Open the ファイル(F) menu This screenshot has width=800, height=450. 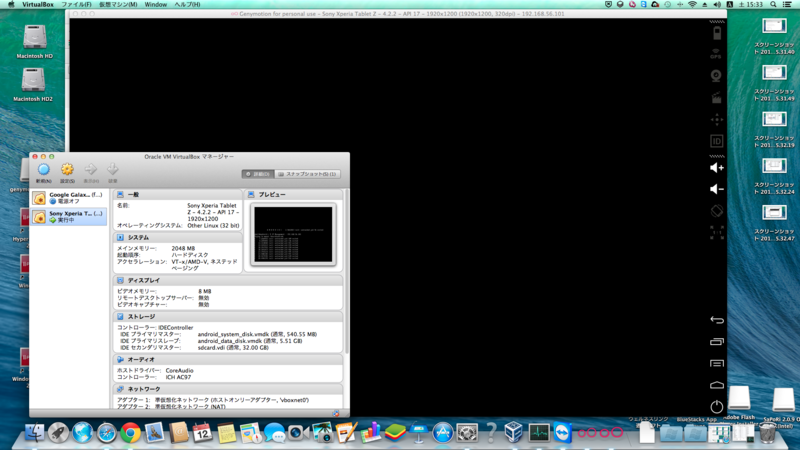pos(76,4)
